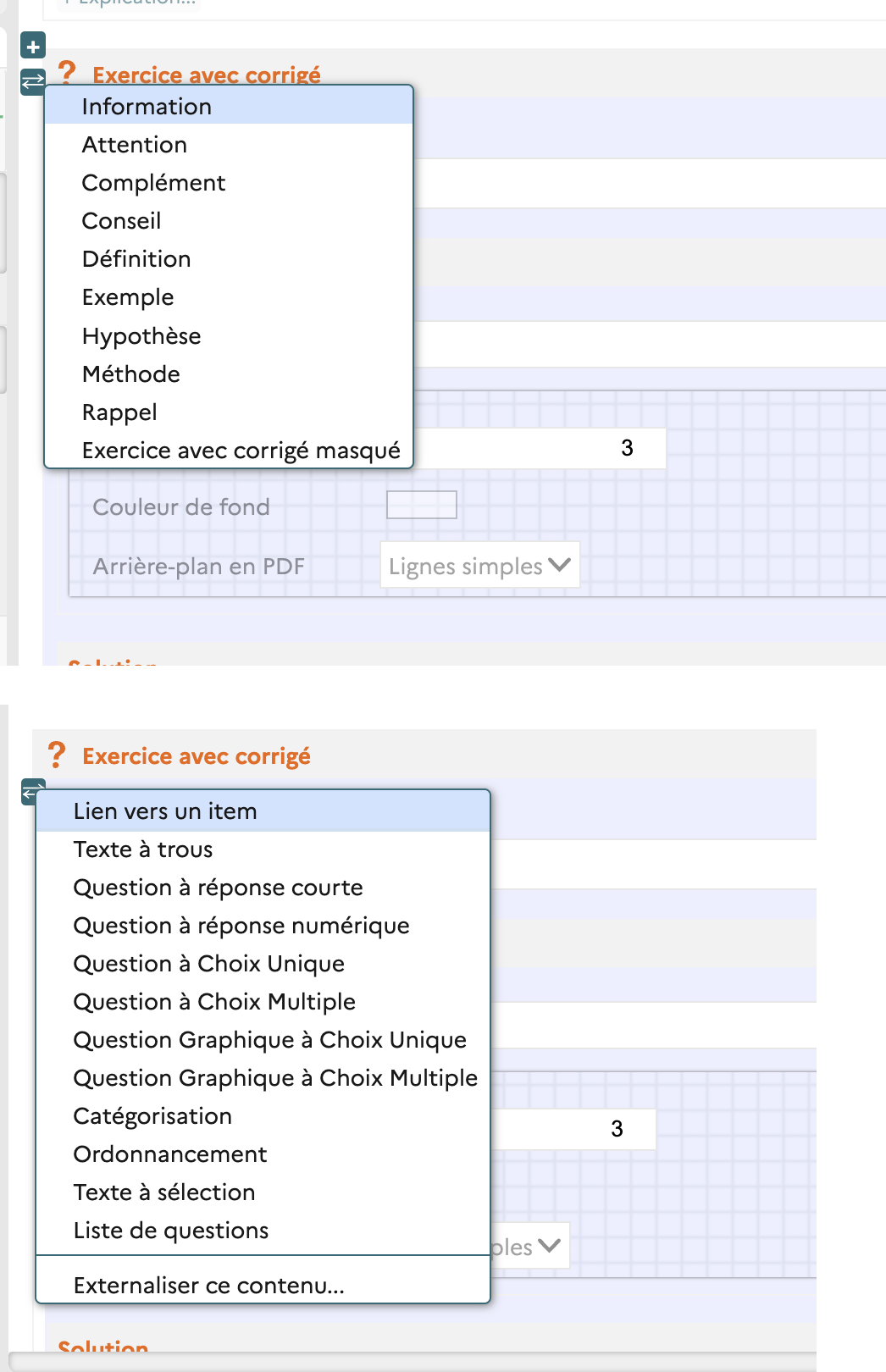
Task: Choose Exercice avec corrigé masqué
Action: coord(241,451)
